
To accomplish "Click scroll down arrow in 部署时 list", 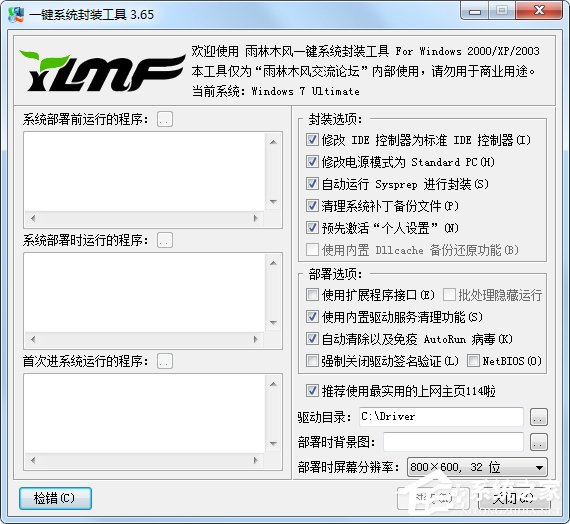I will tap(273, 323).
